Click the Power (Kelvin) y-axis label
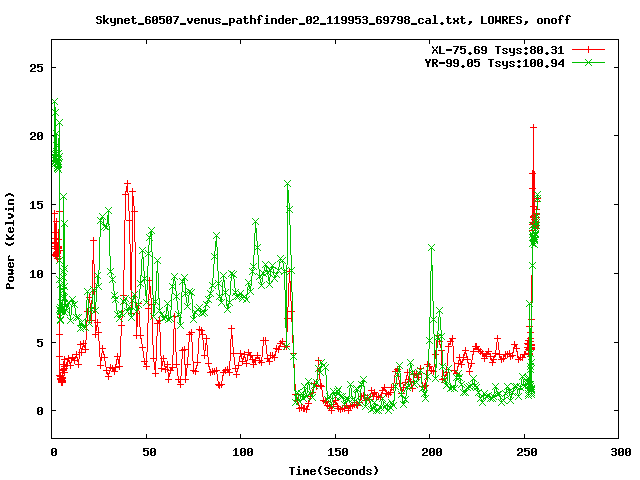This screenshot has width=640, height=480. tap(10, 241)
